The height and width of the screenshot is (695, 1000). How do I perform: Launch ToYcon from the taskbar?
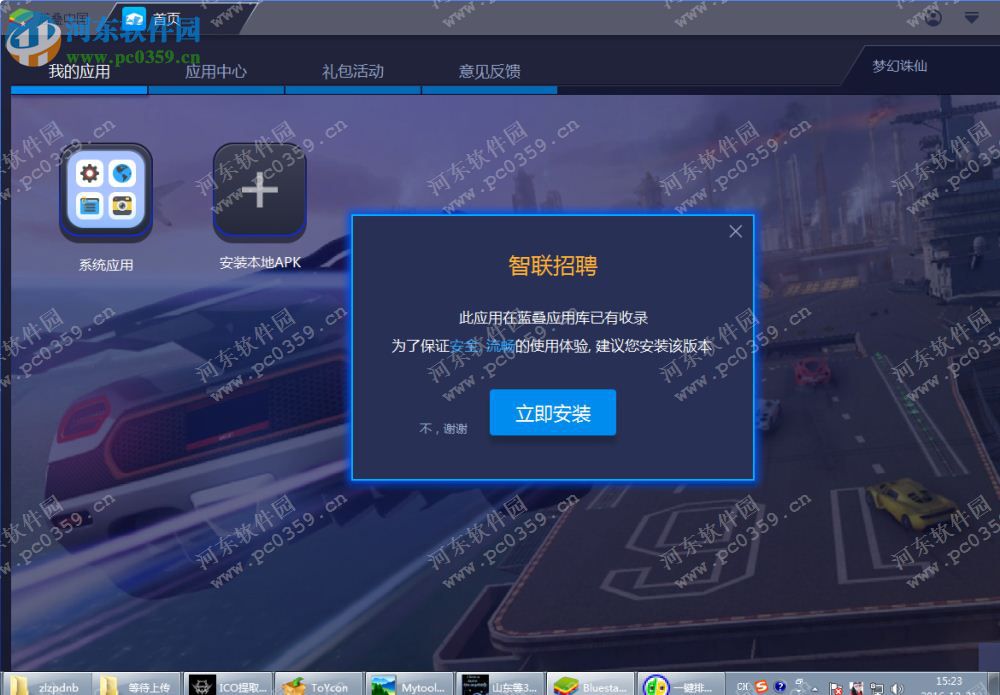pyautogui.click(x=319, y=686)
